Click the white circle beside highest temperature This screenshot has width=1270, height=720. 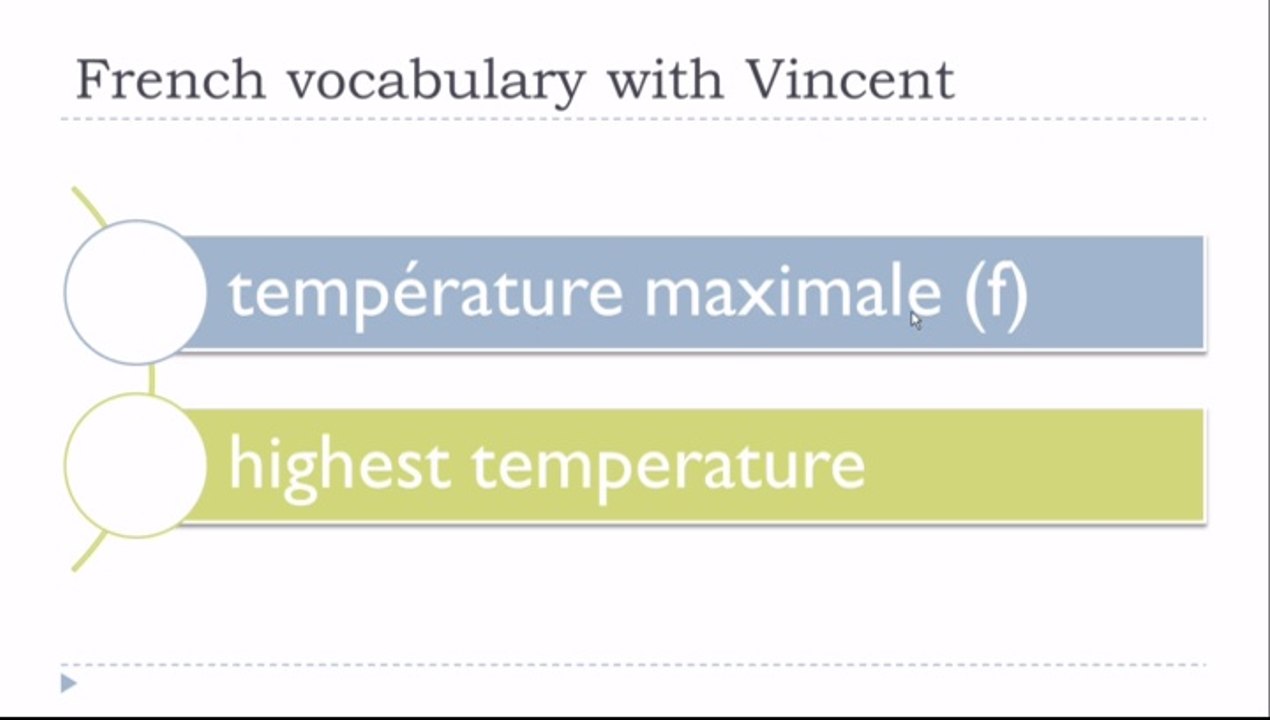tap(135, 465)
